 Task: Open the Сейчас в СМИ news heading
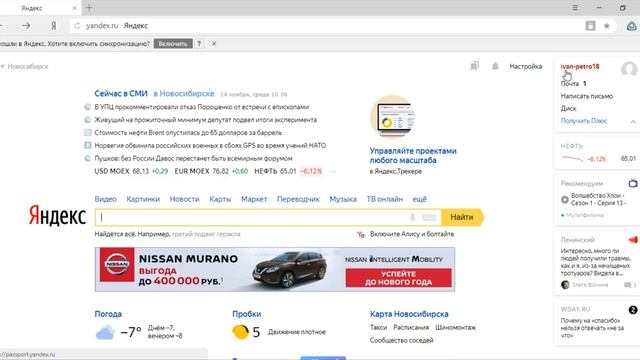(x=121, y=93)
